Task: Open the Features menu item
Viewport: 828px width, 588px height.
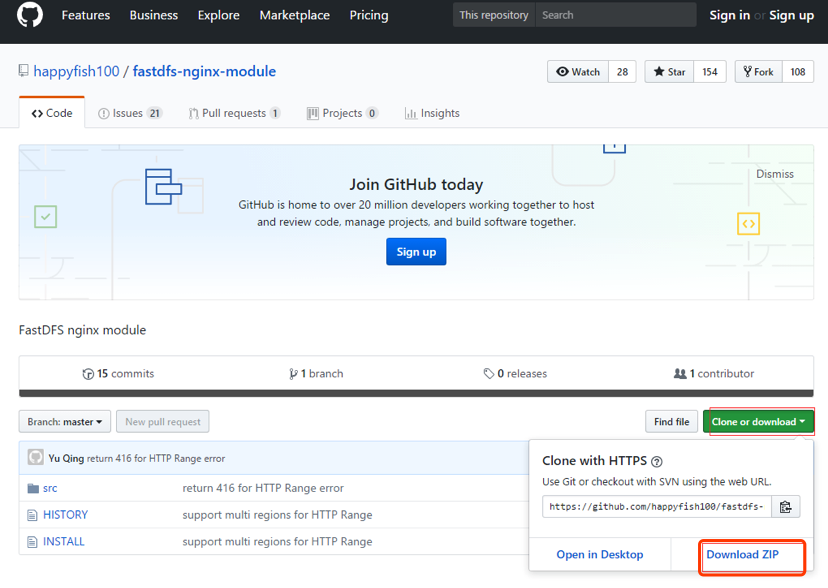Action: point(86,15)
